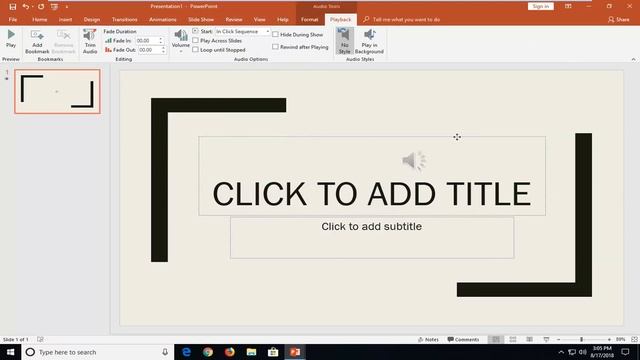This screenshot has height=360, width=640.
Task: Collapse the ribbon with the chevron
Action: [x=633, y=59]
